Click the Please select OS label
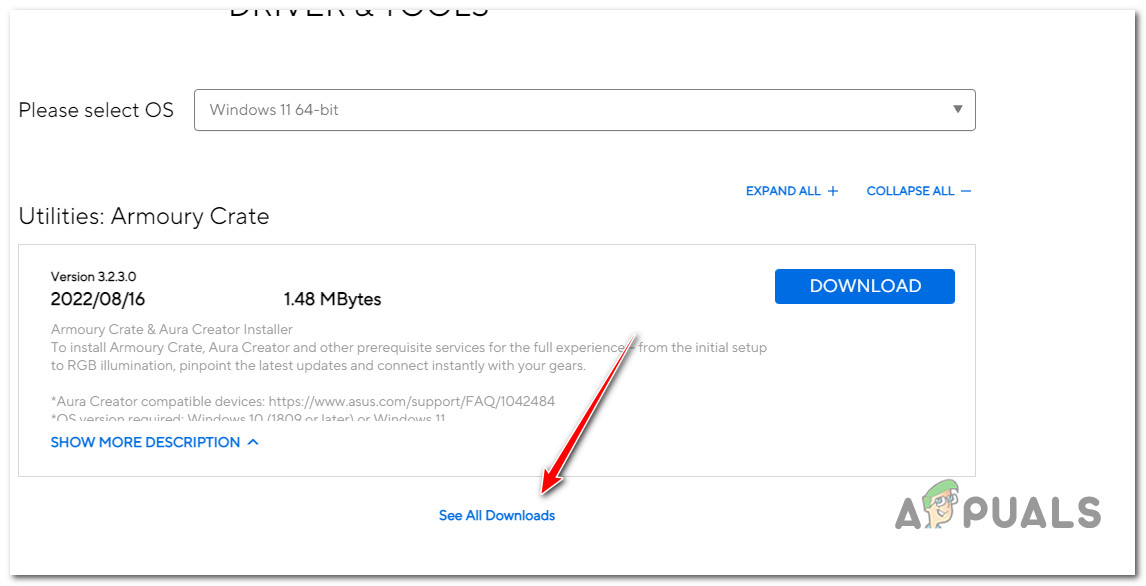Image resolution: width=1146 pixels, height=586 pixels. pyautogui.click(x=96, y=110)
